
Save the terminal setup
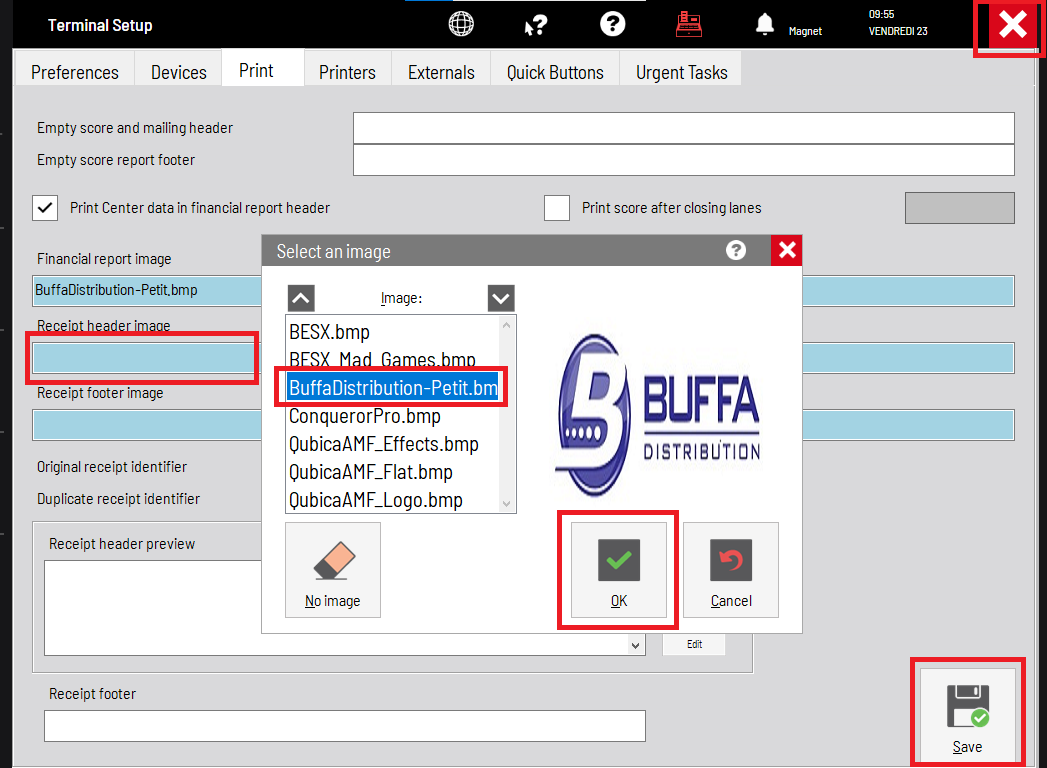(x=967, y=715)
